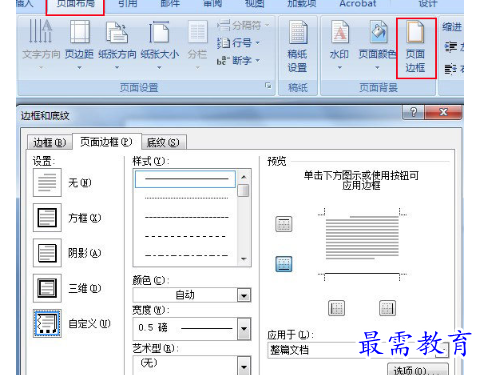Open the 文字方向 text direction tool
The height and width of the screenshot is (375, 480).
(41, 44)
